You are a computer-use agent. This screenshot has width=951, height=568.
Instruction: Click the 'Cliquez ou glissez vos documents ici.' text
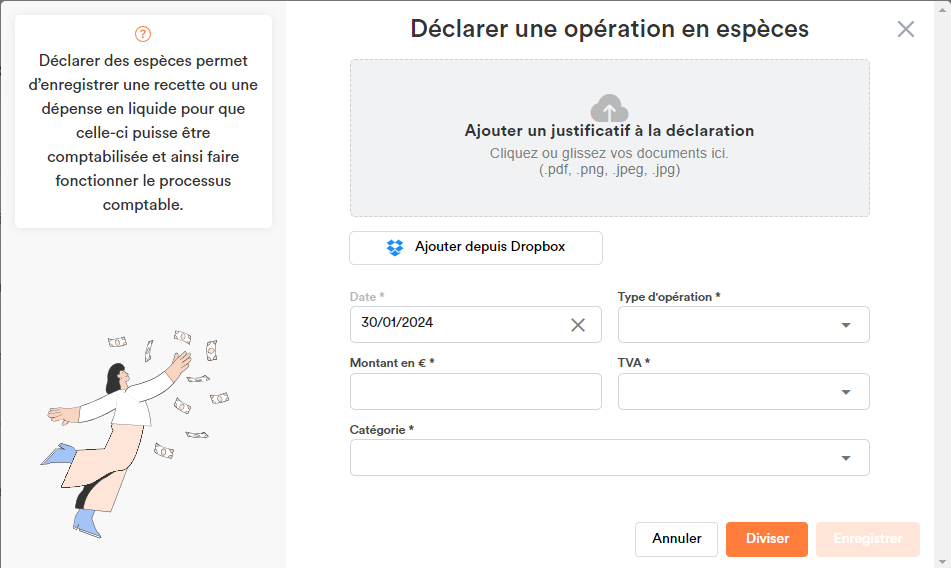click(x=609, y=153)
